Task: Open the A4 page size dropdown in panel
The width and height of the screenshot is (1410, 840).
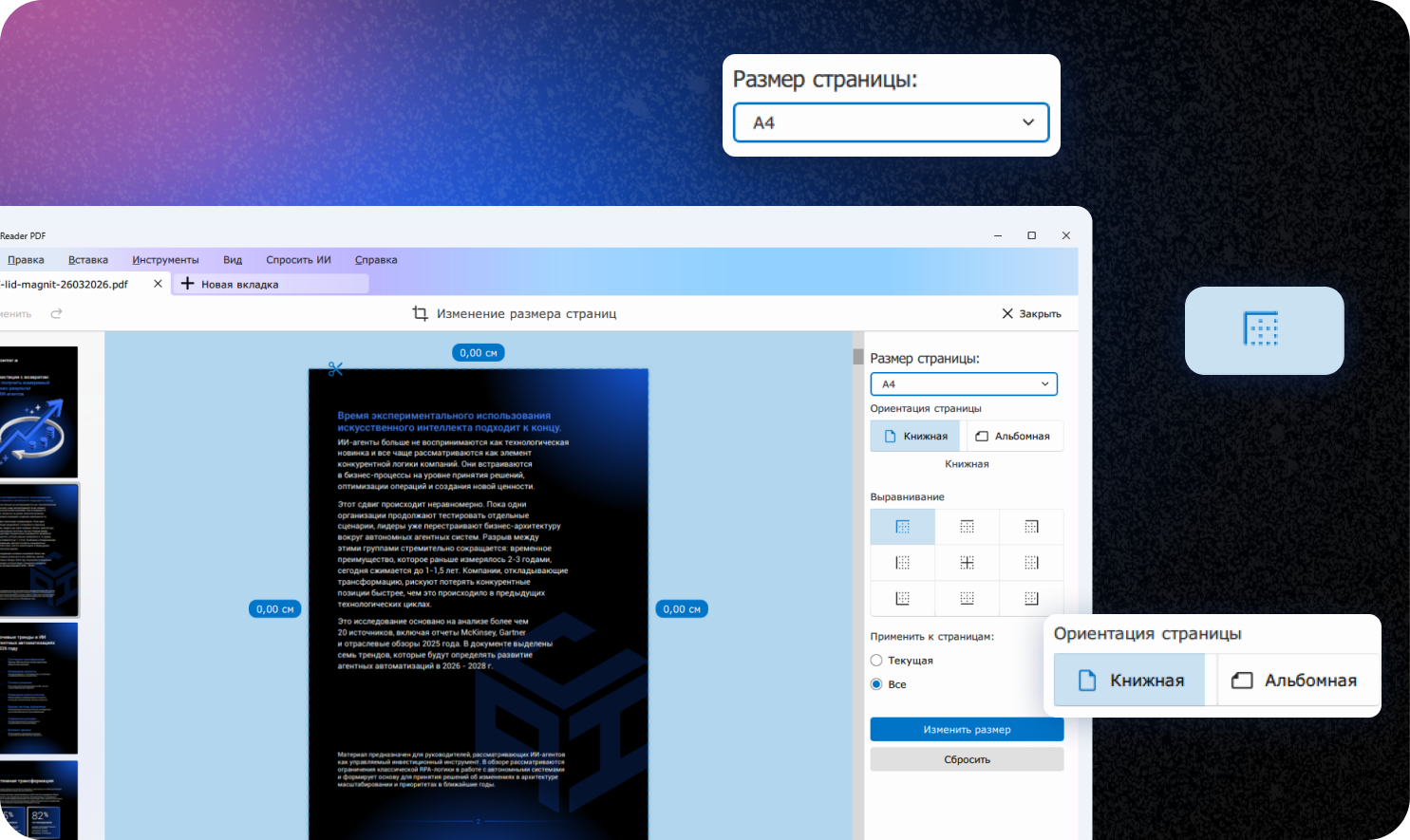Action: tap(964, 384)
